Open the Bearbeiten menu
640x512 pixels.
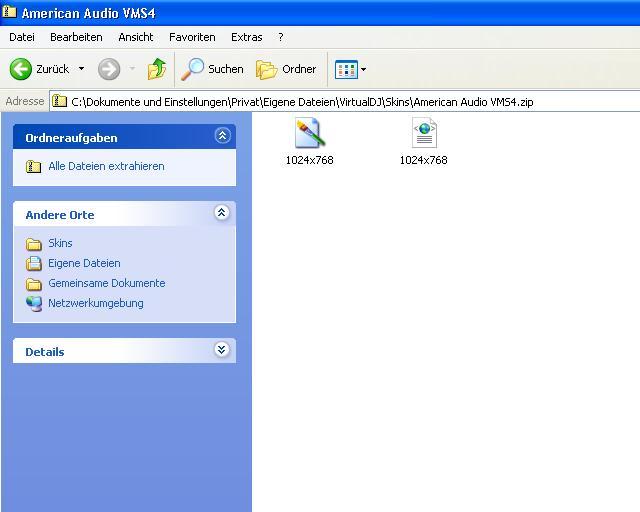76,37
